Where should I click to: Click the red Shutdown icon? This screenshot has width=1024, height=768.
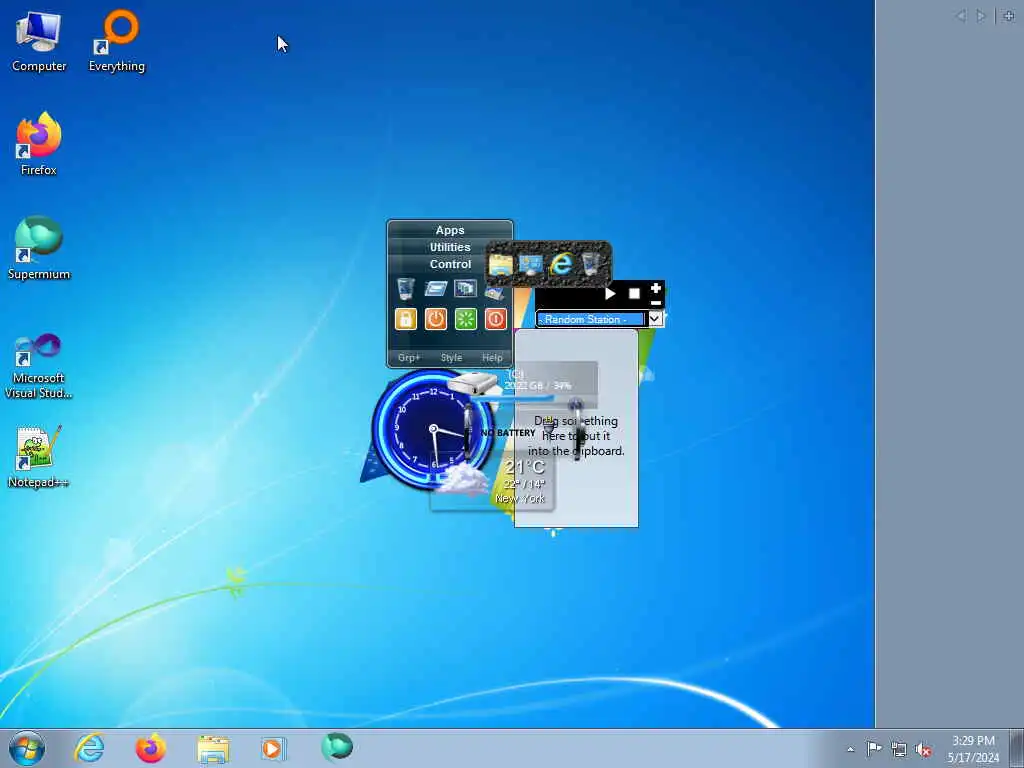496,319
